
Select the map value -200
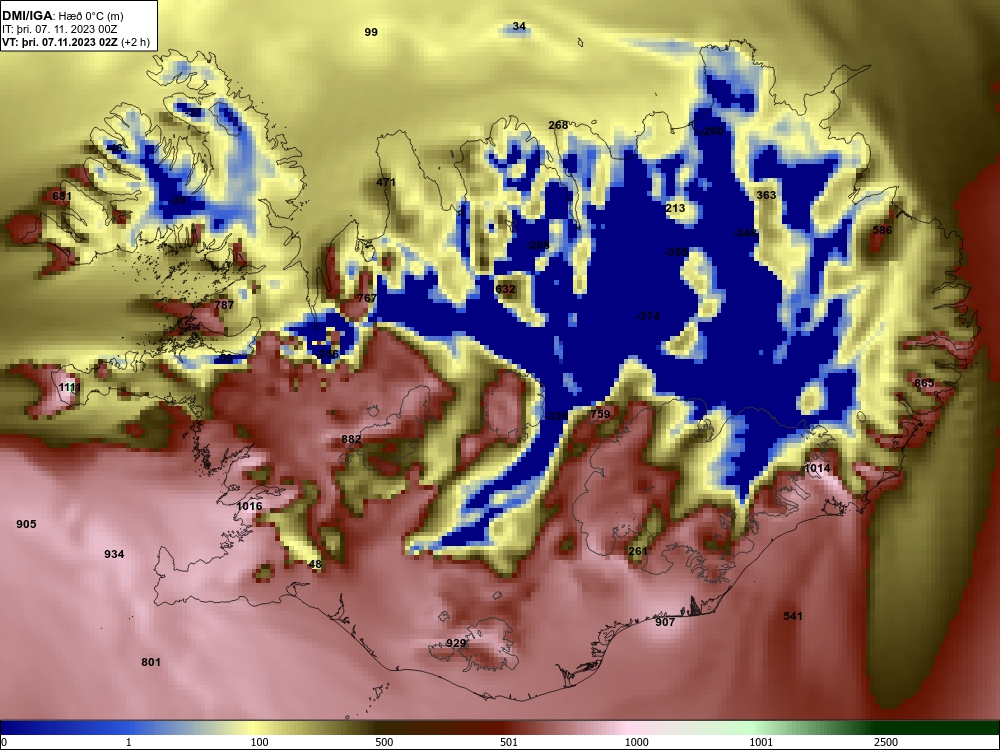coord(712,131)
